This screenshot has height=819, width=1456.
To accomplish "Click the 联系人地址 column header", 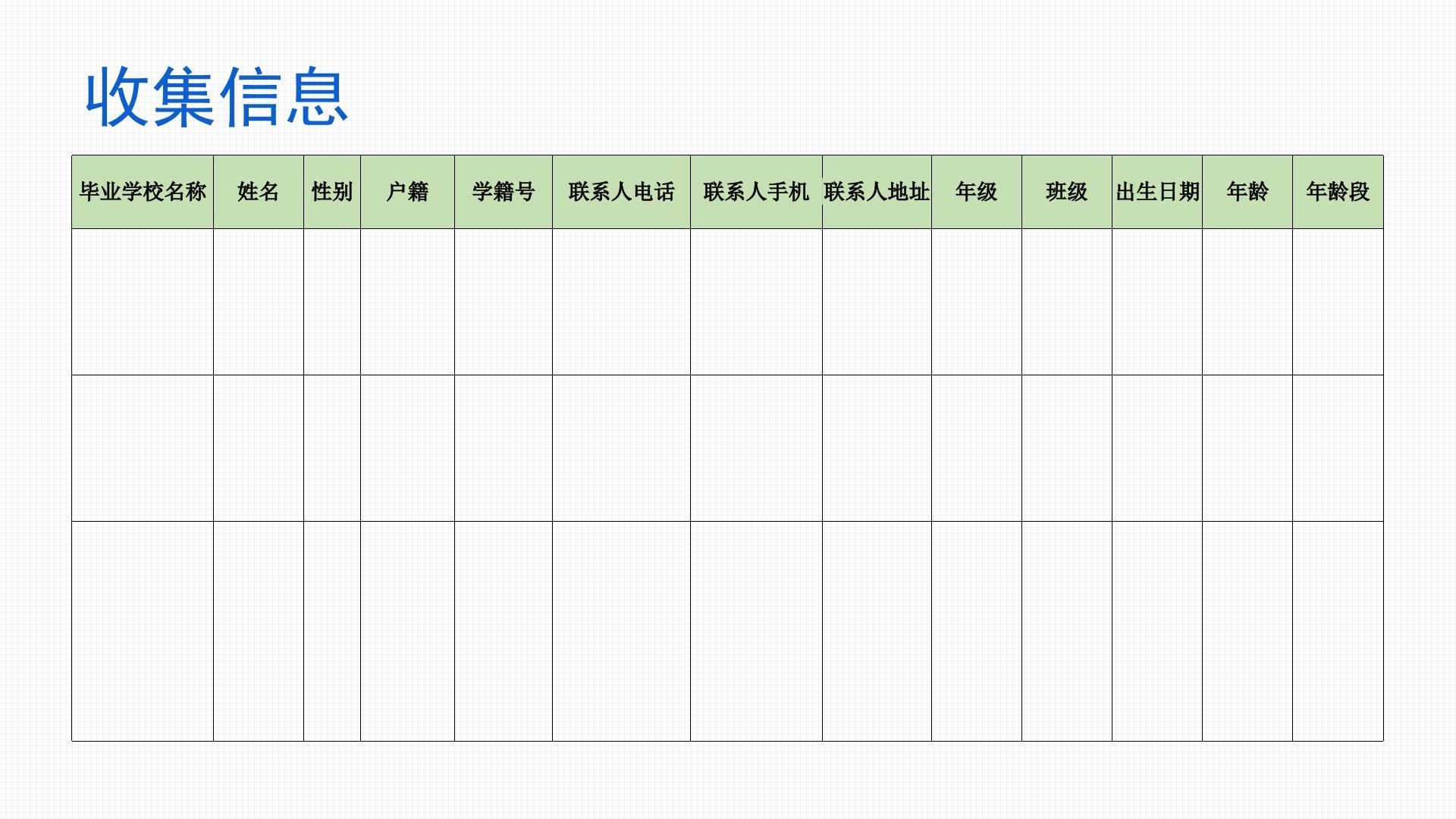I will [x=877, y=192].
